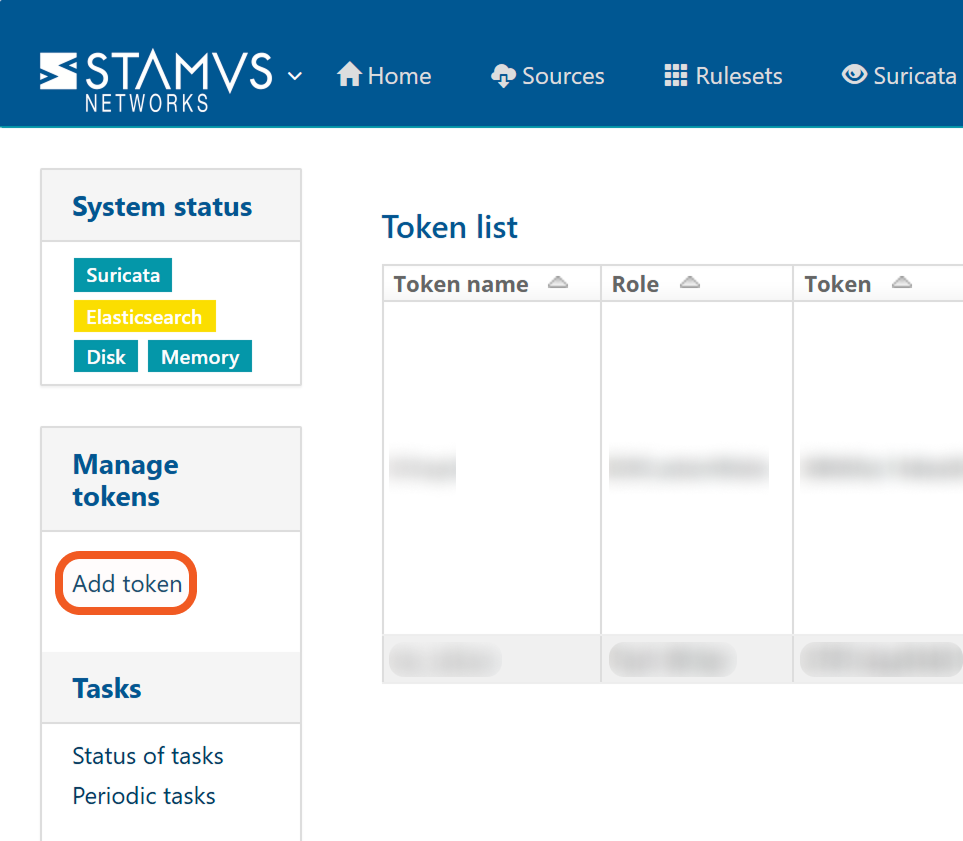Click the Disk status badge
Image resolution: width=963 pixels, height=841 pixels.
point(106,357)
